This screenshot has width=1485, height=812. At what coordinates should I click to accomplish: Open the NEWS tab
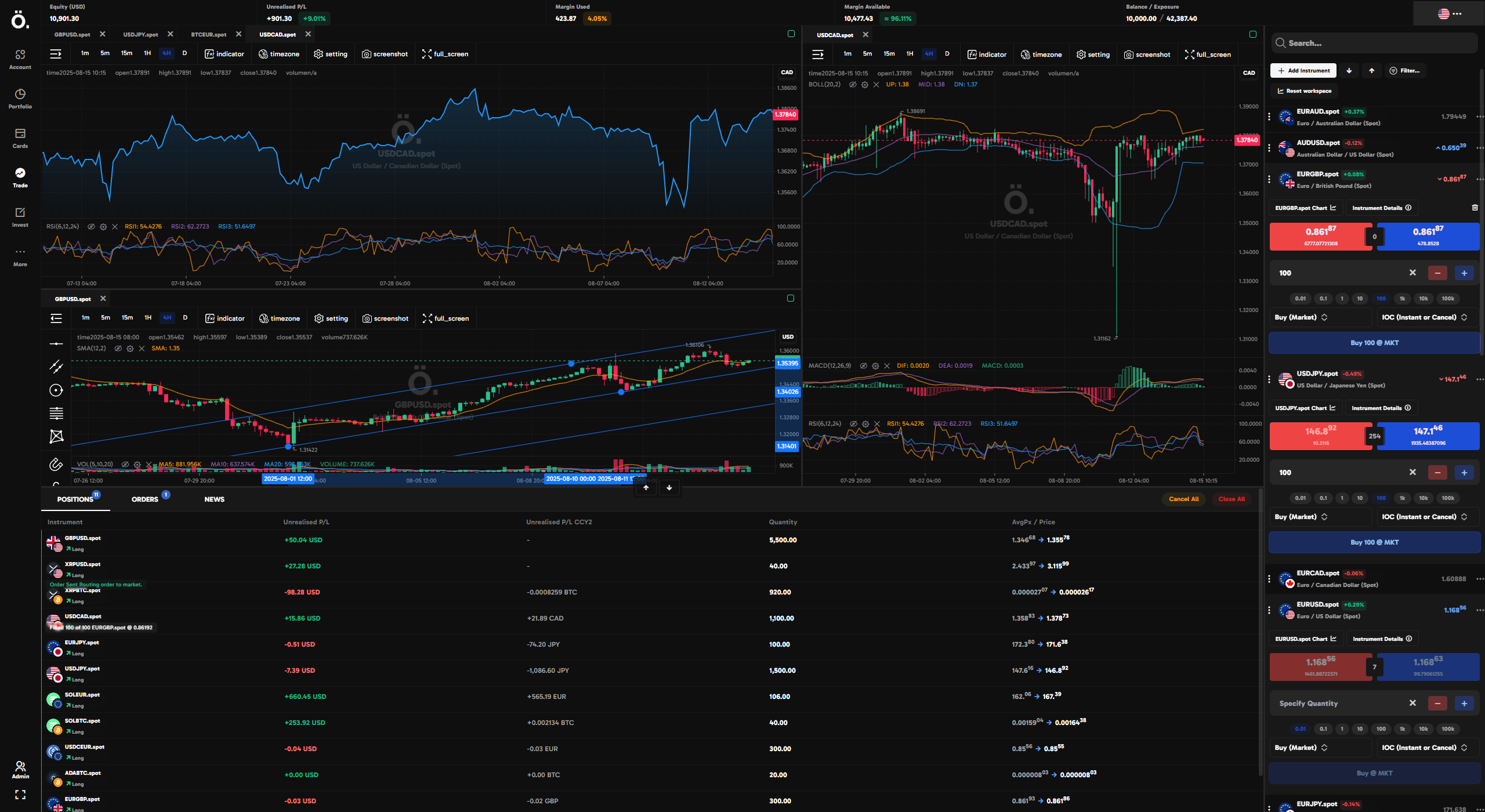214,499
